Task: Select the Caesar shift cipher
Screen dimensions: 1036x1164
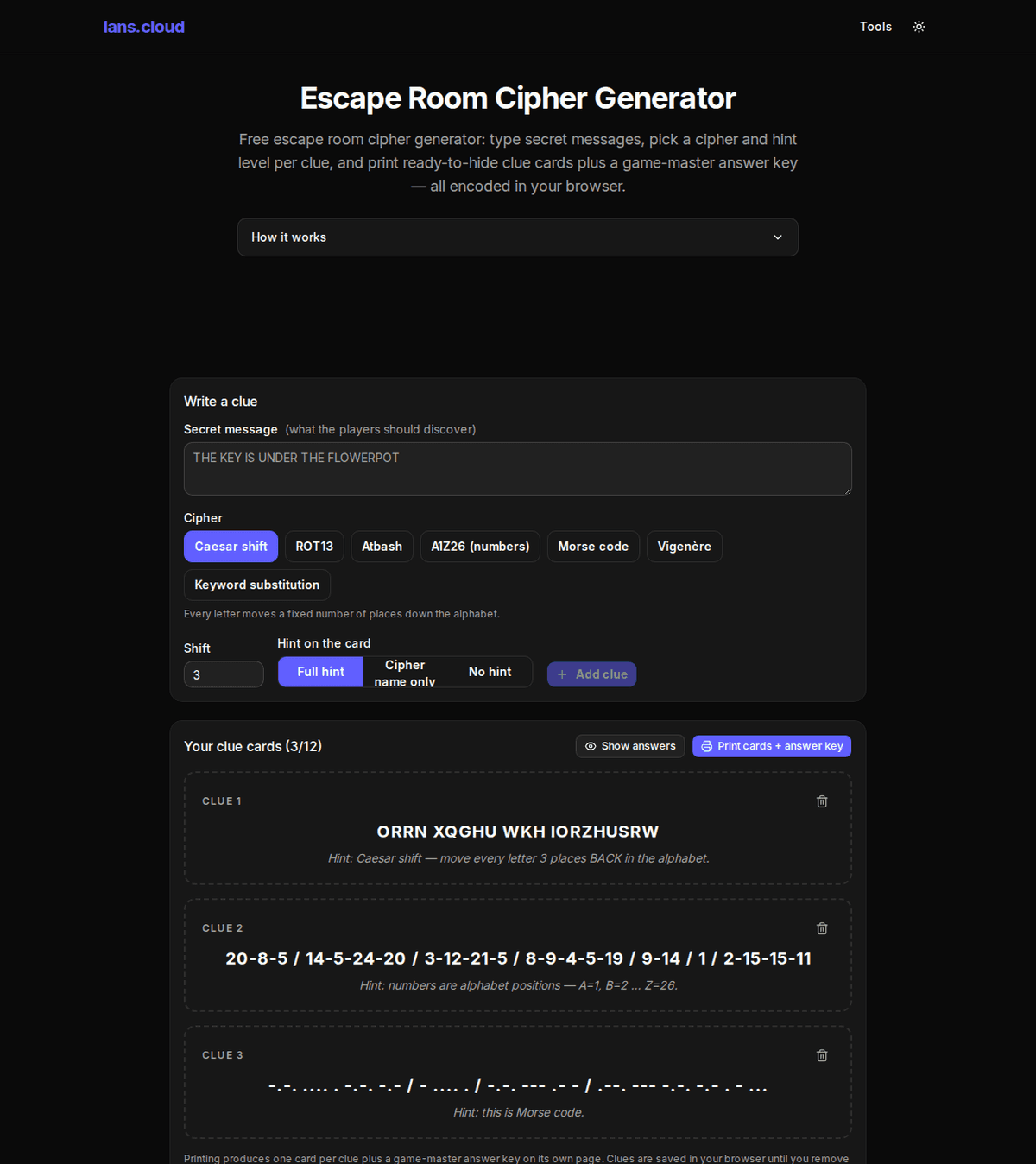Action: pyautogui.click(x=231, y=547)
